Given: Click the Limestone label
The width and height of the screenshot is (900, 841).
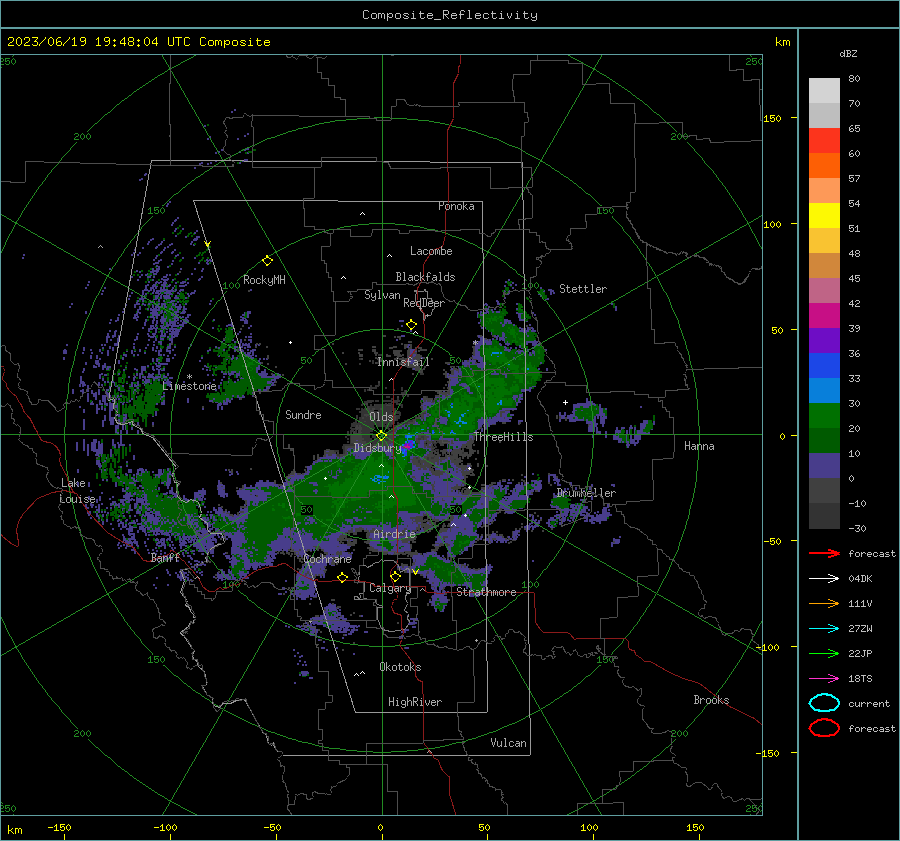Looking at the screenshot, I should coord(189,386).
